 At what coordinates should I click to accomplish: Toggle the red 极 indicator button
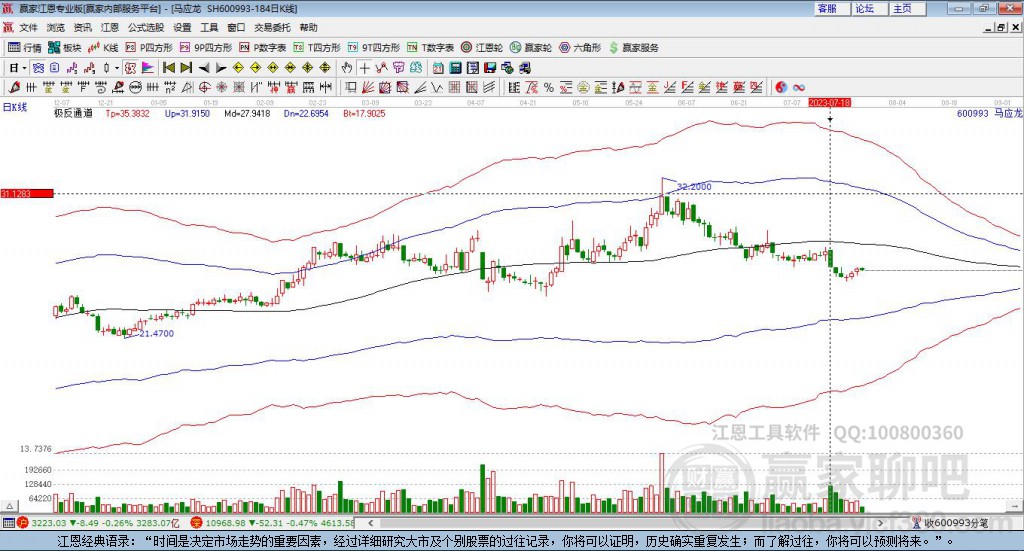pyautogui.click(x=130, y=68)
